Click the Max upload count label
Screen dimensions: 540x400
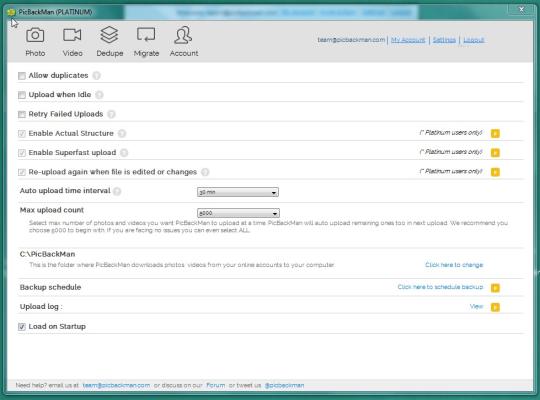tap(52, 210)
